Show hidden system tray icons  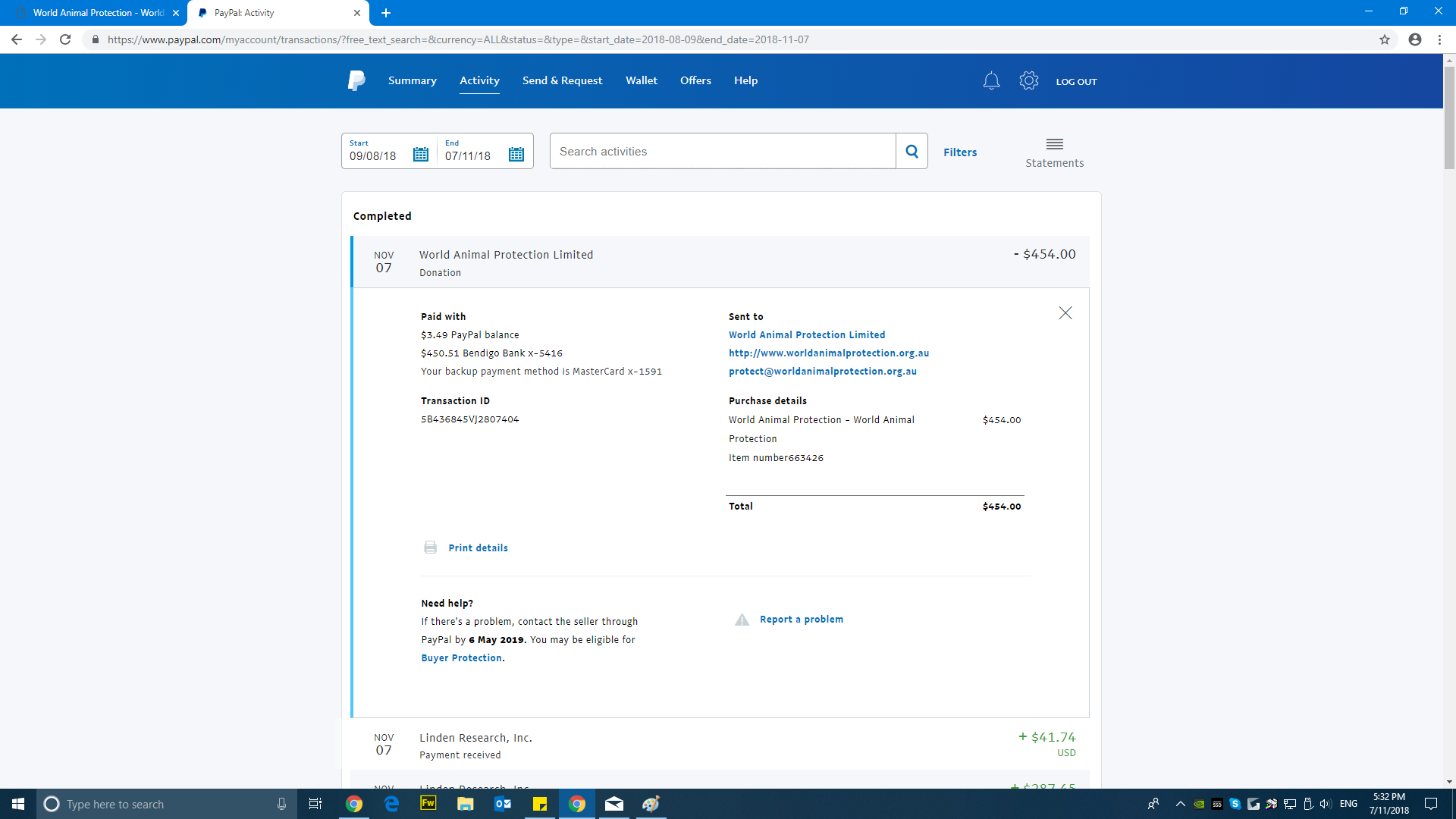pyautogui.click(x=1180, y=804)
